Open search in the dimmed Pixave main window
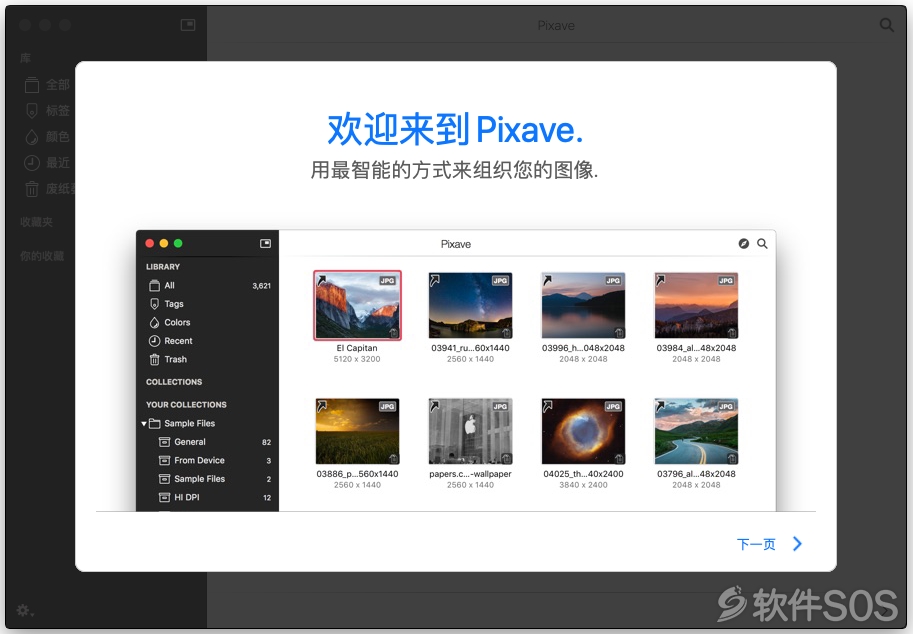The image size is (913, 634). click(x=886, y=25)
